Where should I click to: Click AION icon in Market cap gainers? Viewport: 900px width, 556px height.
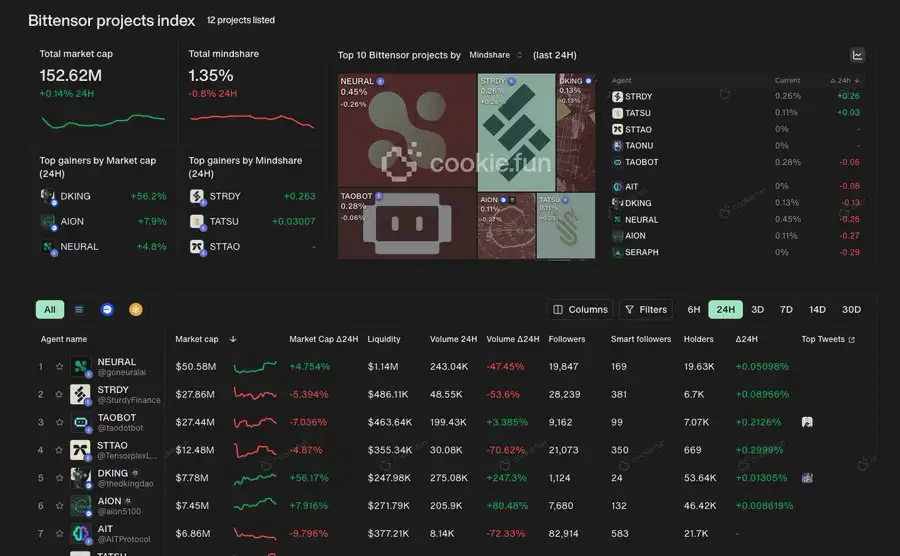tap(48, 221)
